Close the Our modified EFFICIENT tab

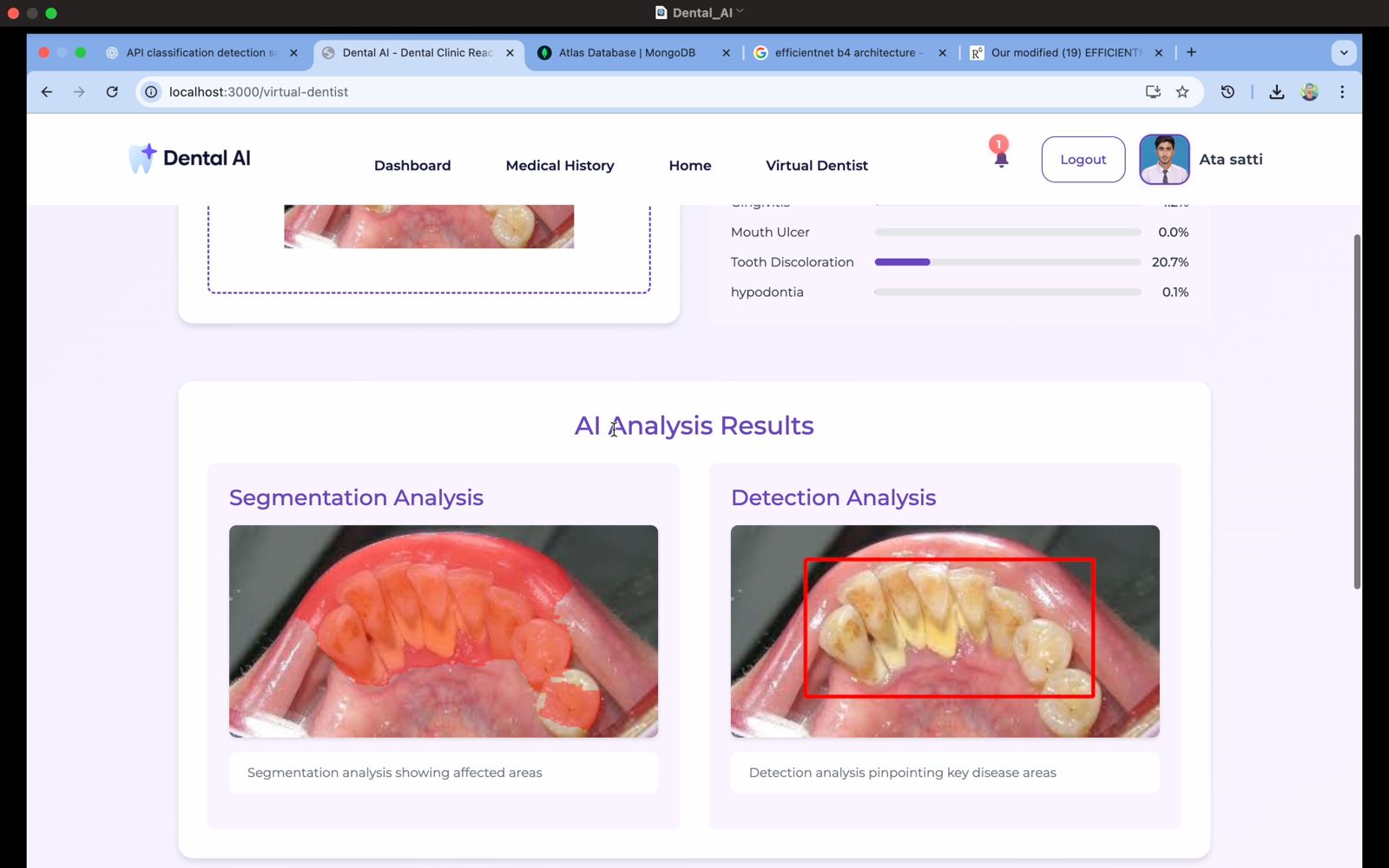(1158, 53)
